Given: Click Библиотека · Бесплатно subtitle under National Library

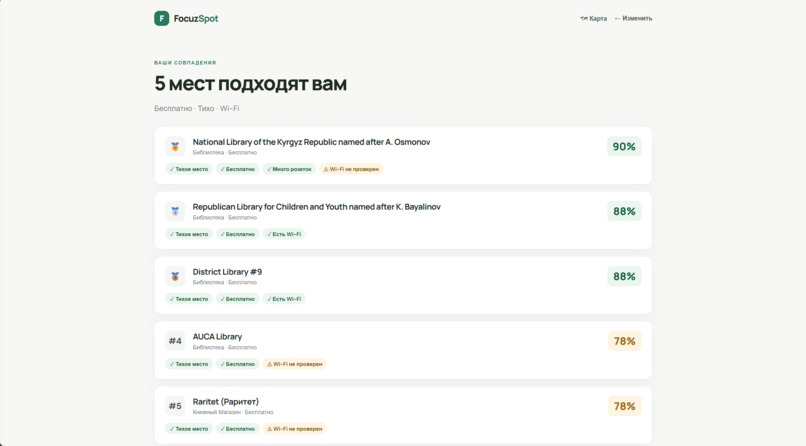Looking at the screenshot, I should click(225, 153).
